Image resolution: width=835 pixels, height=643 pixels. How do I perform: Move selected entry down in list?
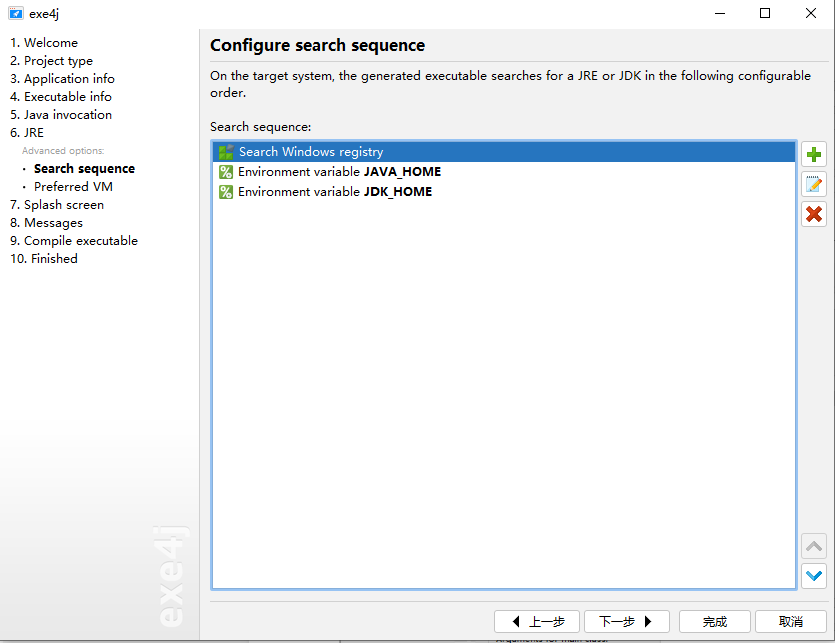pos(813,576)
